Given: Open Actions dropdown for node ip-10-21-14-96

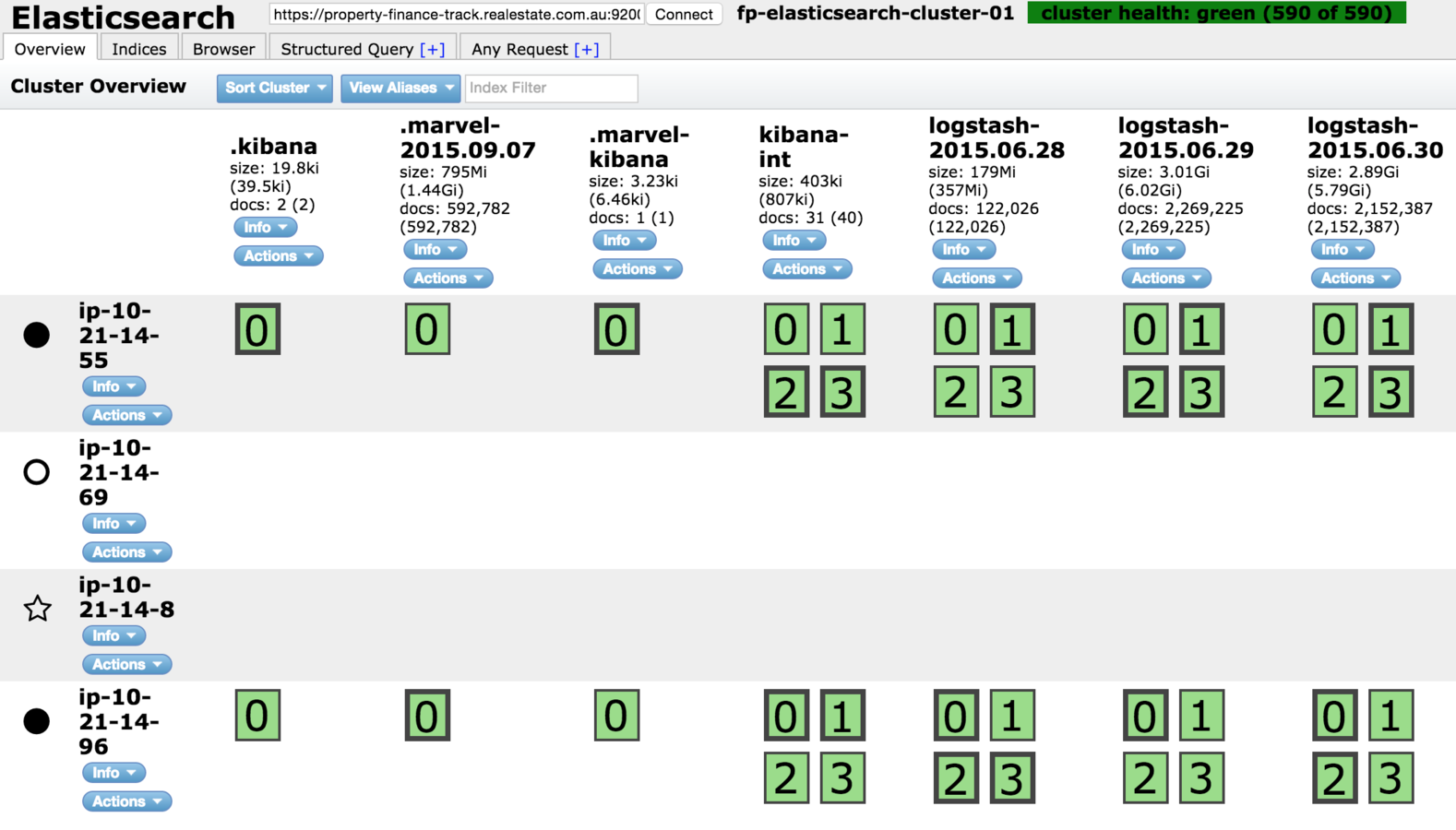Looking at the screenshot, I should pos(127,801).
